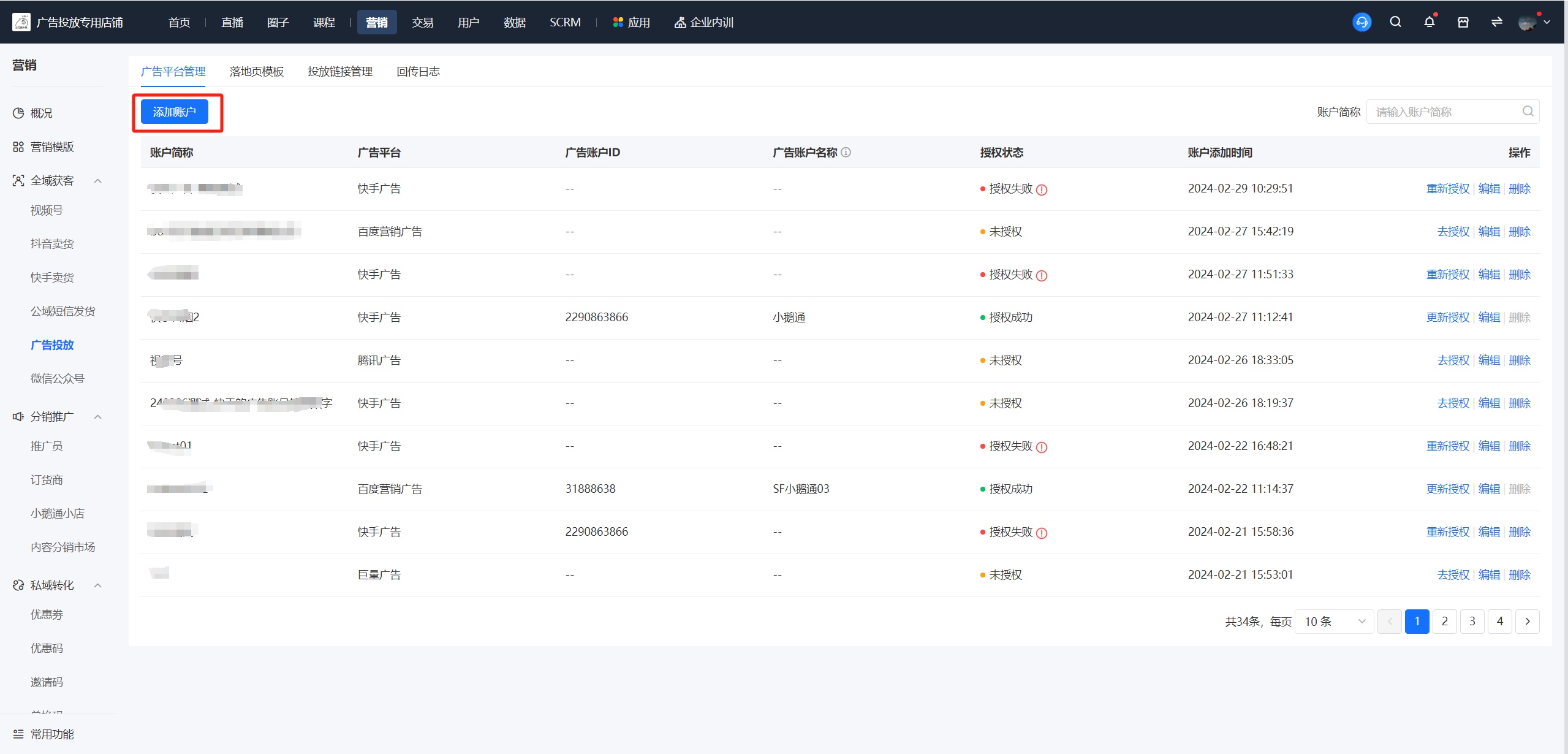Open the 10 条 page size dropdown
The width and height of the screenshot is (1568, 754).
tap(1335, 621)
